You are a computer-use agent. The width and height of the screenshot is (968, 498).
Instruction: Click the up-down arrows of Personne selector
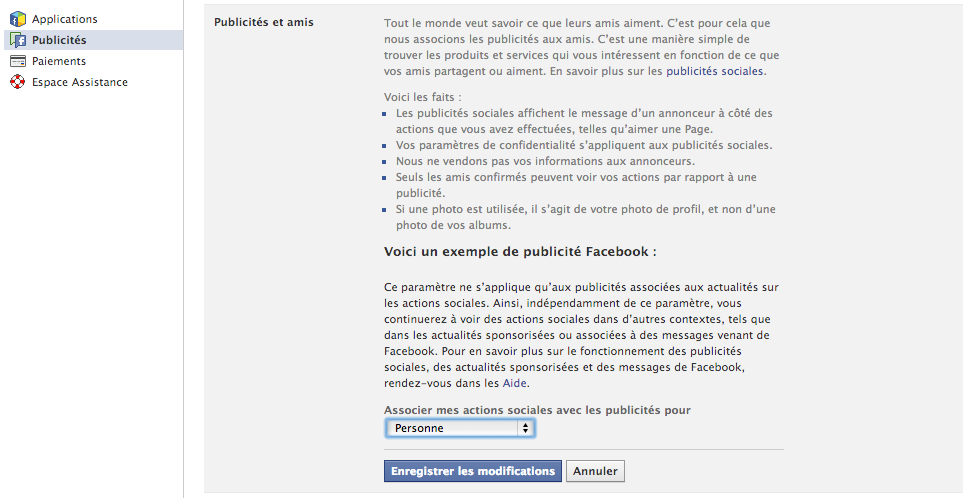pos(525,428)
